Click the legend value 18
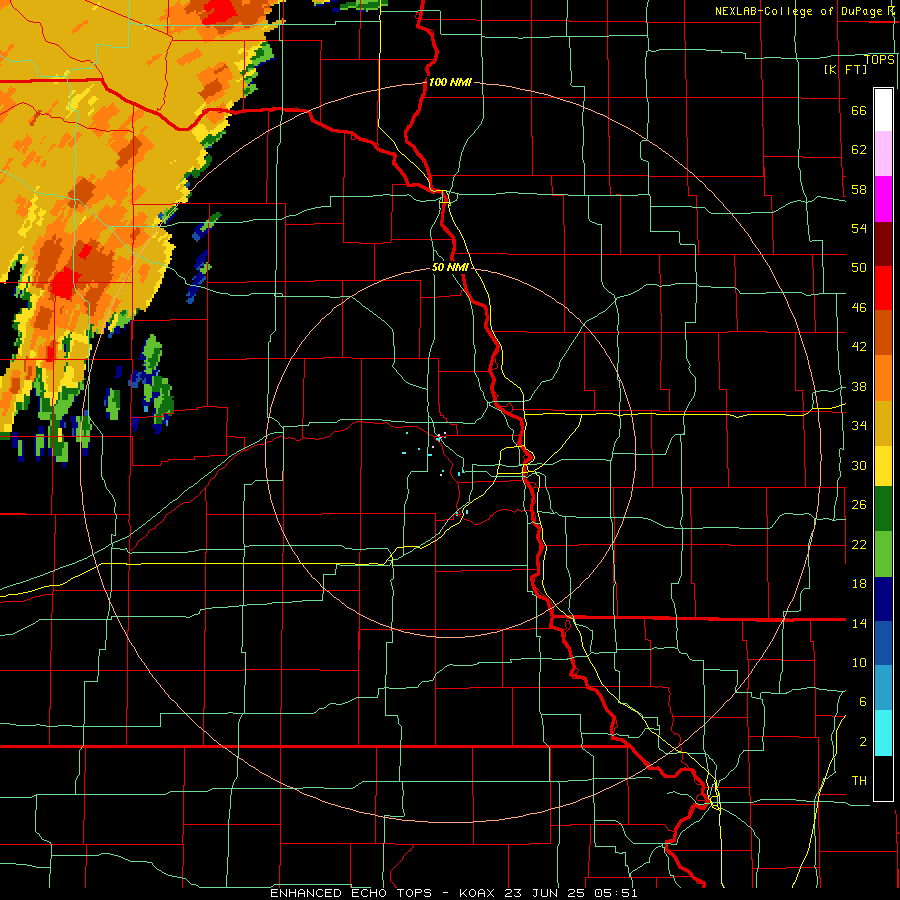 859,584
